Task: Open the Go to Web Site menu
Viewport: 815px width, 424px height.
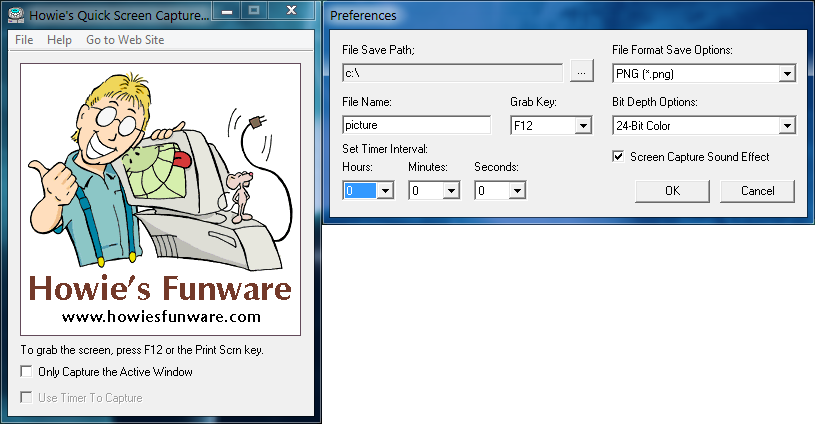Action: [x=125, y=40]
